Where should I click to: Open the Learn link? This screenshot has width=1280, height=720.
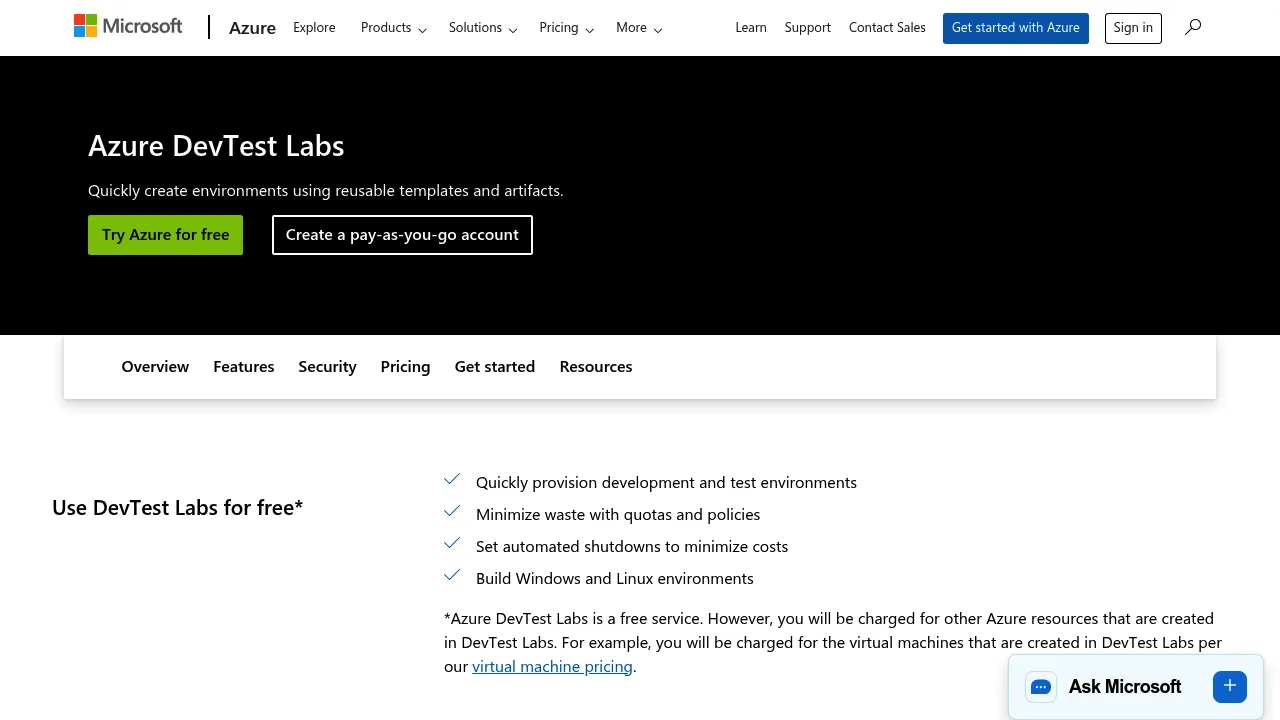[751, 28]
